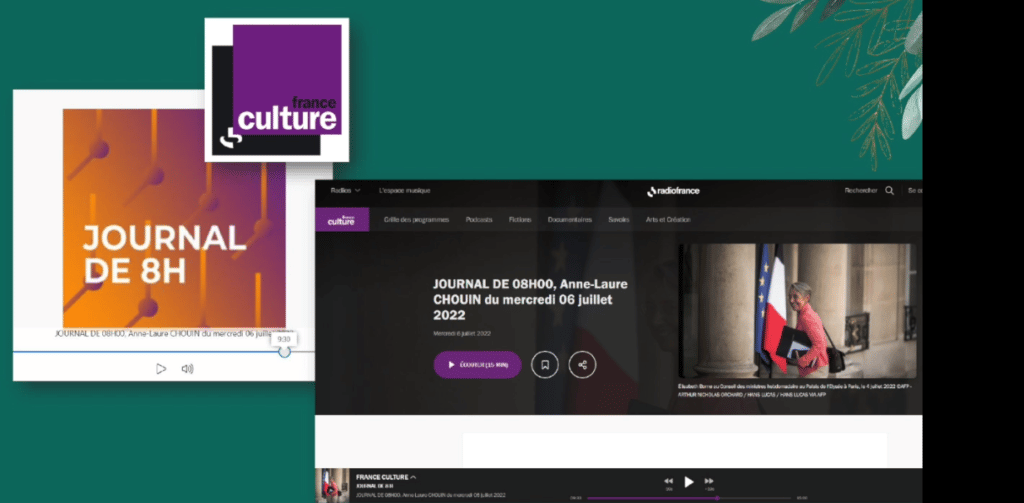Click the purple Écouter play button
Screen dimensions: 1024x503
[x=477, y=365]
